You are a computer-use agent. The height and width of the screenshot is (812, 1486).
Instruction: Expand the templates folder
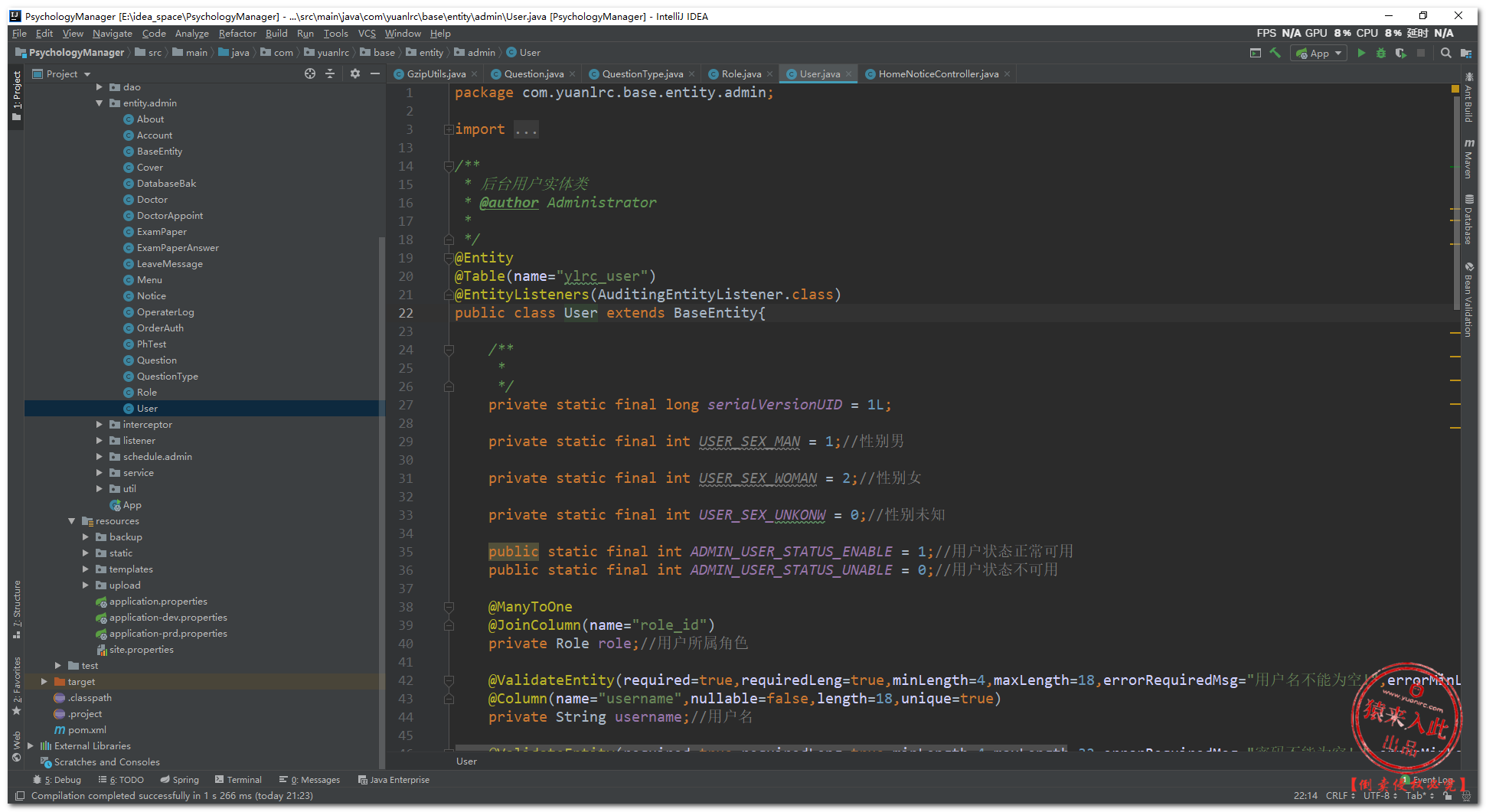tap(85, 569)
